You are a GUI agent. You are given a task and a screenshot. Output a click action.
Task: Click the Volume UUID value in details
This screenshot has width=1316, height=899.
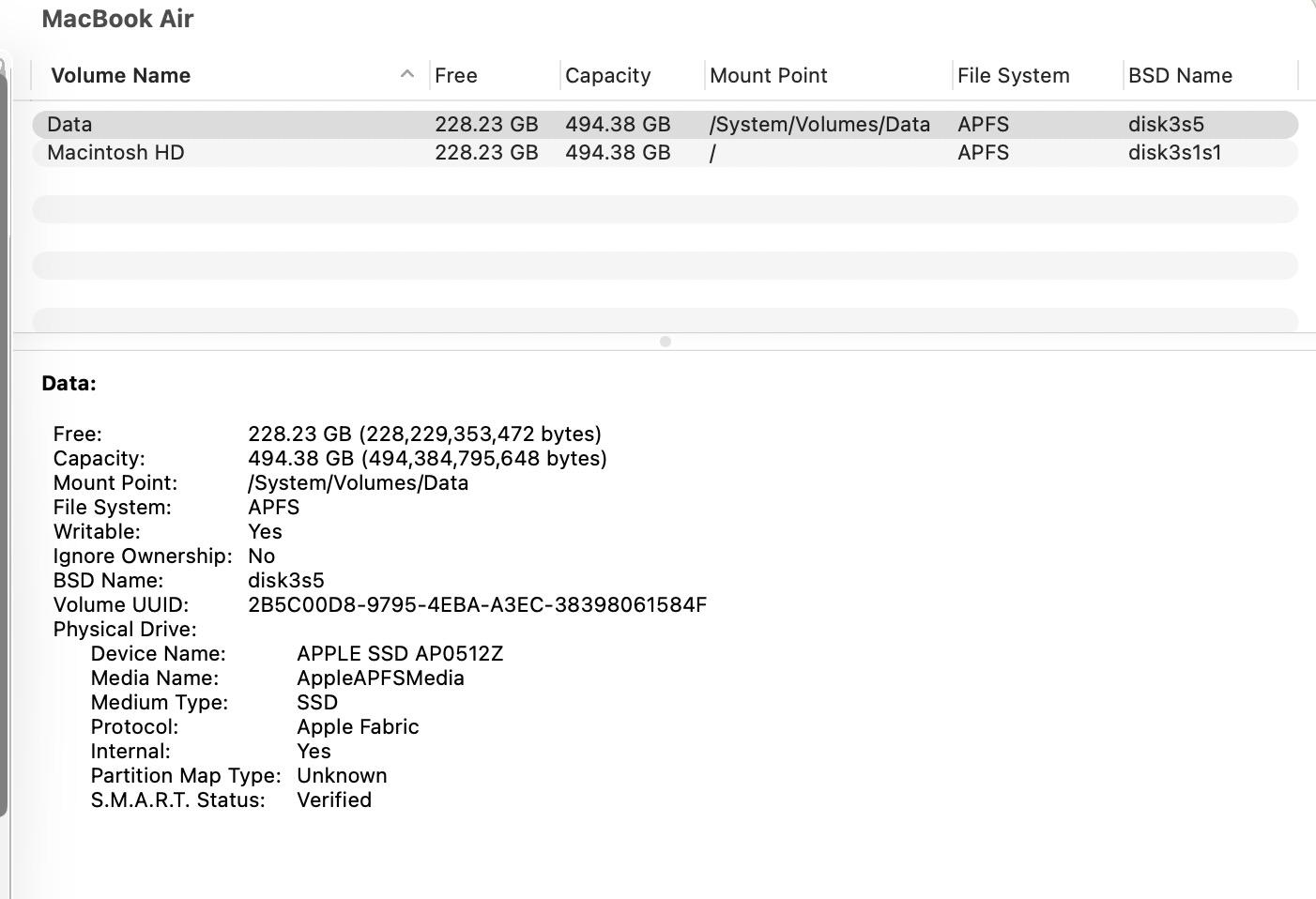coord(477,605)
